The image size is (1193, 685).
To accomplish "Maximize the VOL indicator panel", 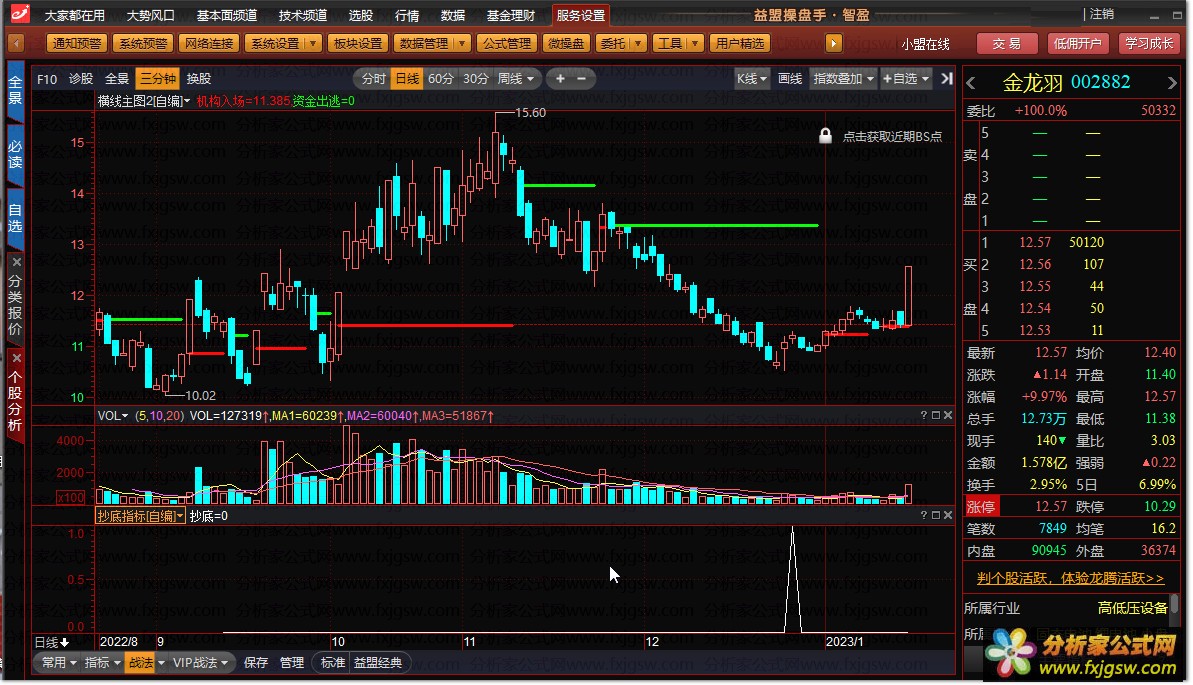I will coord(936,416).
